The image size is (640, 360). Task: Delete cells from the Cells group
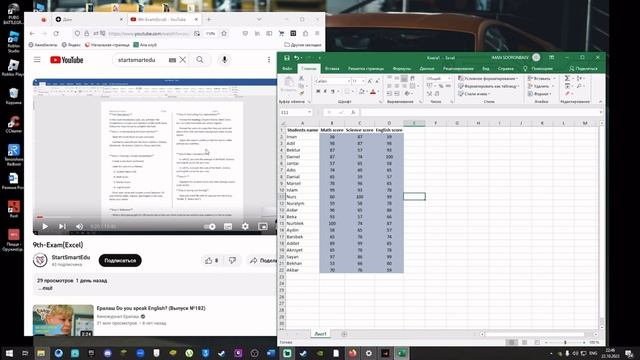[x=541, y=86]
